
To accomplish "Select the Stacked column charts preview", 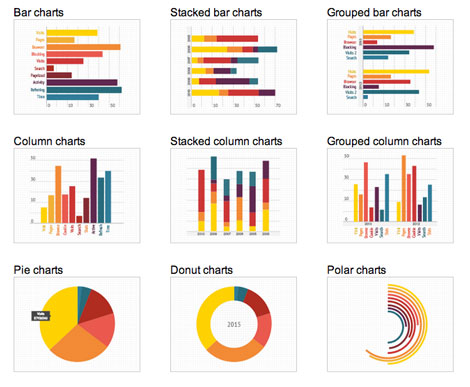I will pos(234,196).
